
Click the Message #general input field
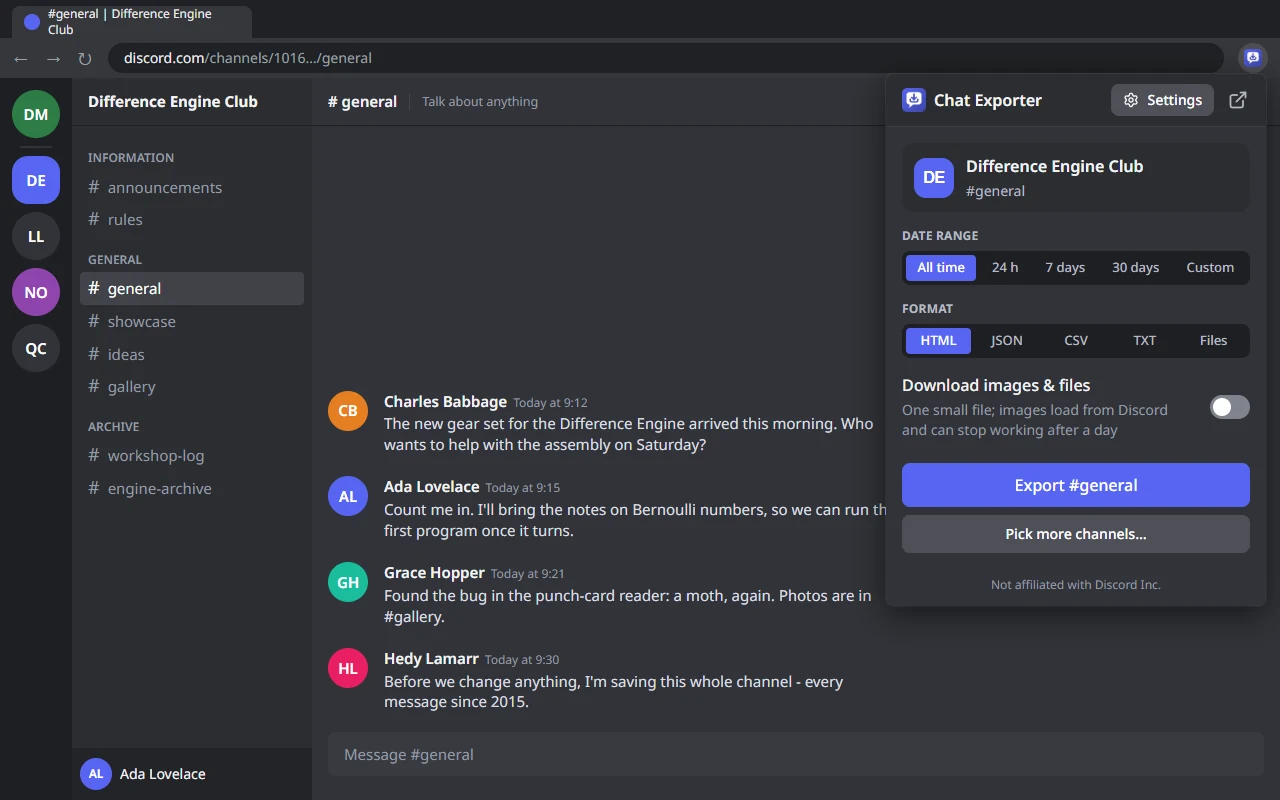796,754
